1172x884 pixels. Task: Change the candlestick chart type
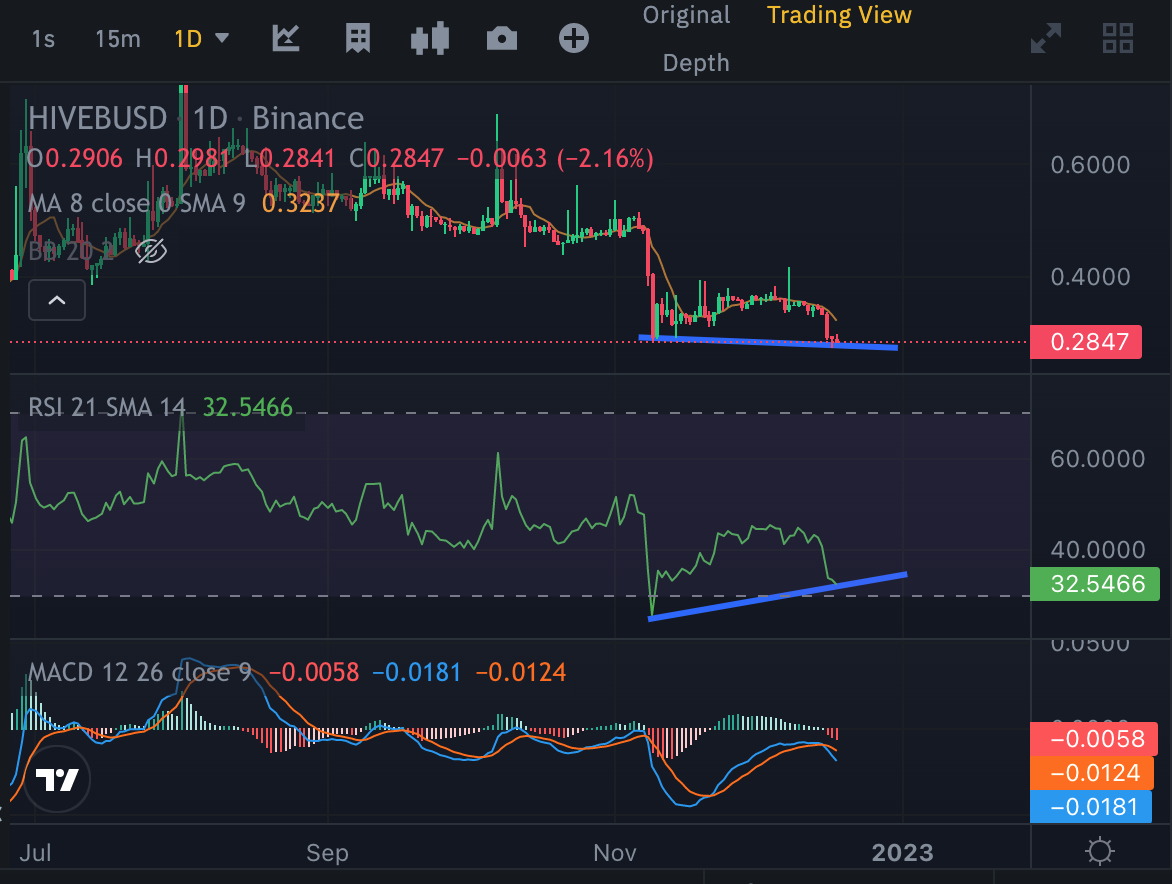click(x=430, y=38)
